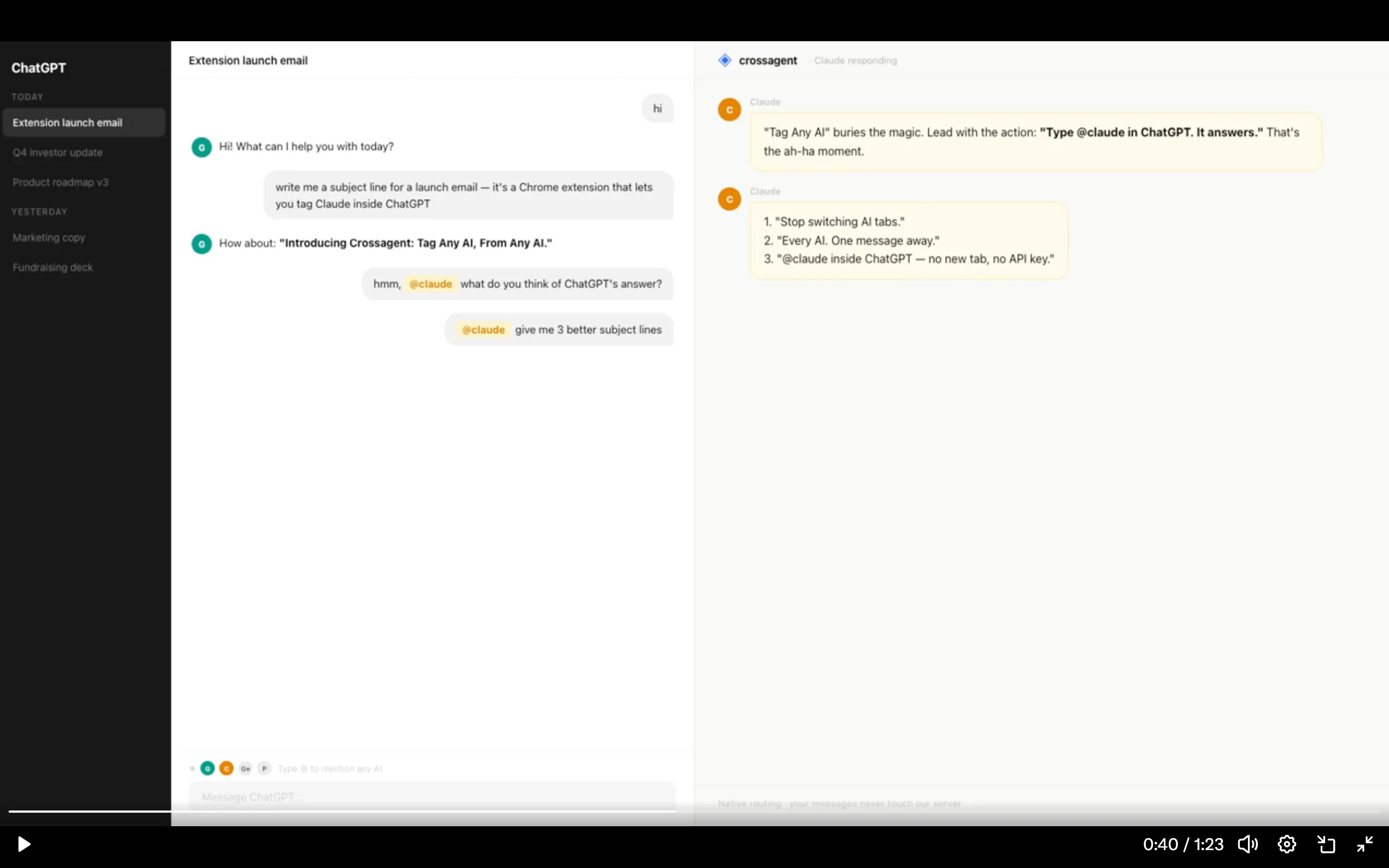Screen dimensions: 1389x868
Task: Click Claude avatar beside "Tag Any AI" reply
Action: pos(730,109)
